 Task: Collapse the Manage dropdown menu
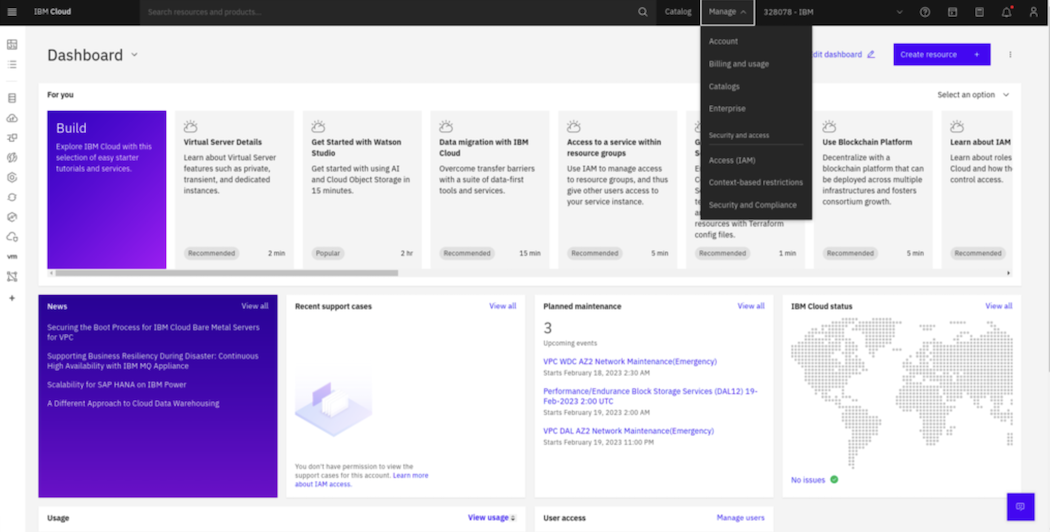tap(727, 12)
